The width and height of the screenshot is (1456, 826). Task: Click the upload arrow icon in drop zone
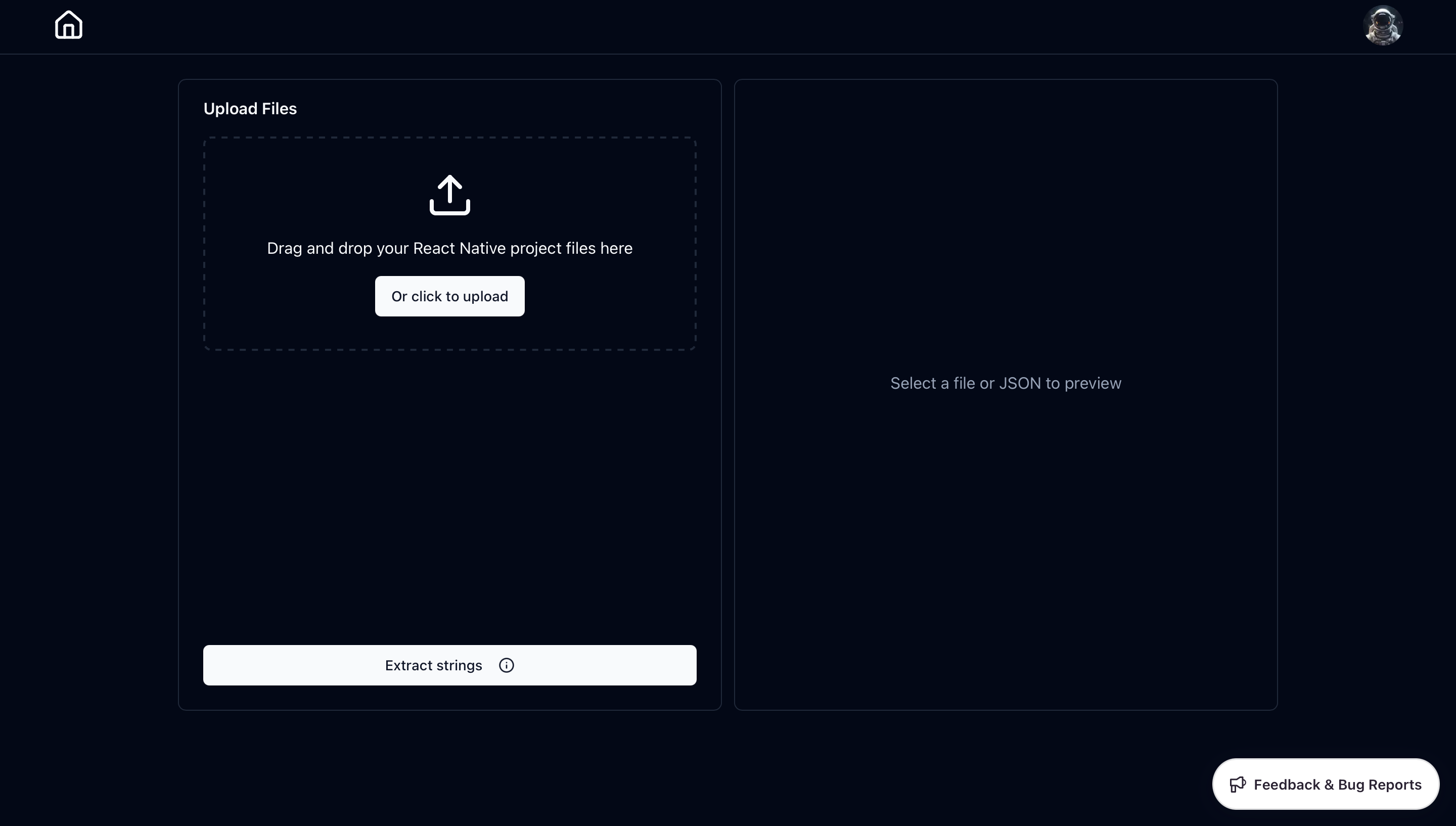pos(449,195)
